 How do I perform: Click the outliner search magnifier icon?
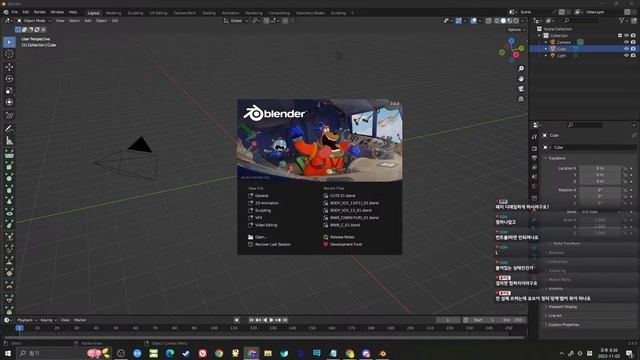567,20
